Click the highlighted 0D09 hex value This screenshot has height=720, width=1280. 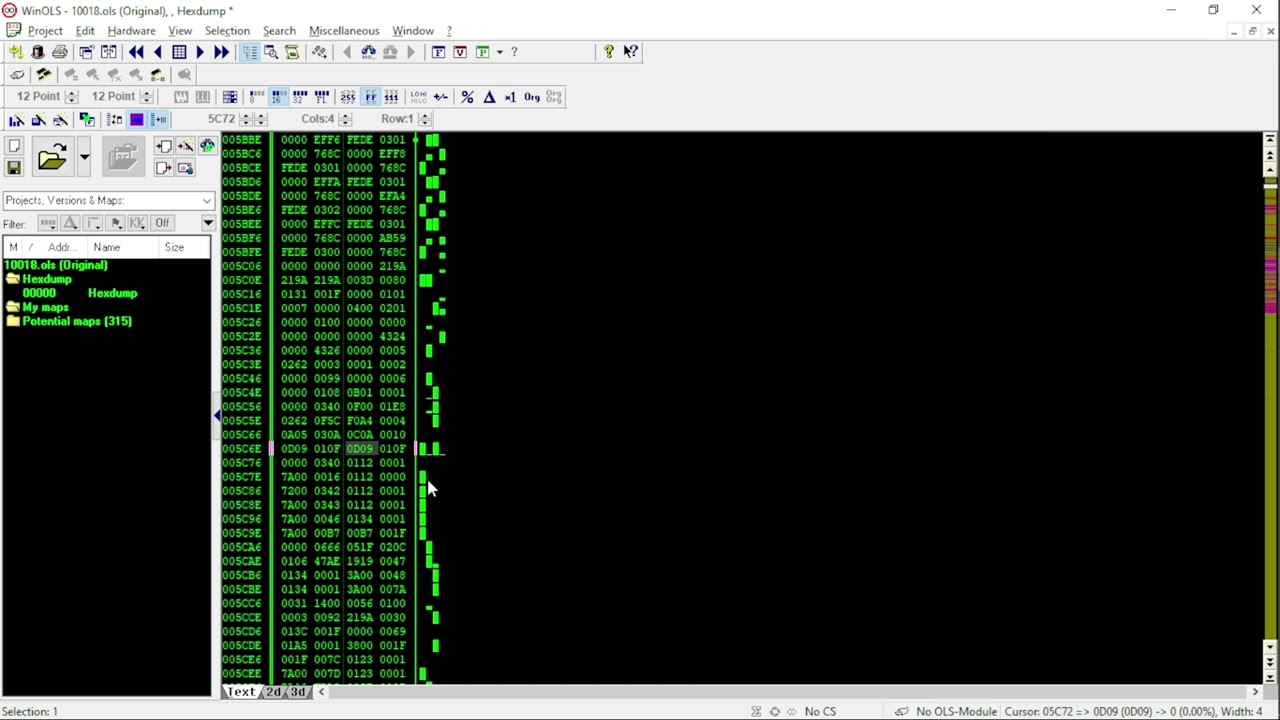tap(360, 449)
